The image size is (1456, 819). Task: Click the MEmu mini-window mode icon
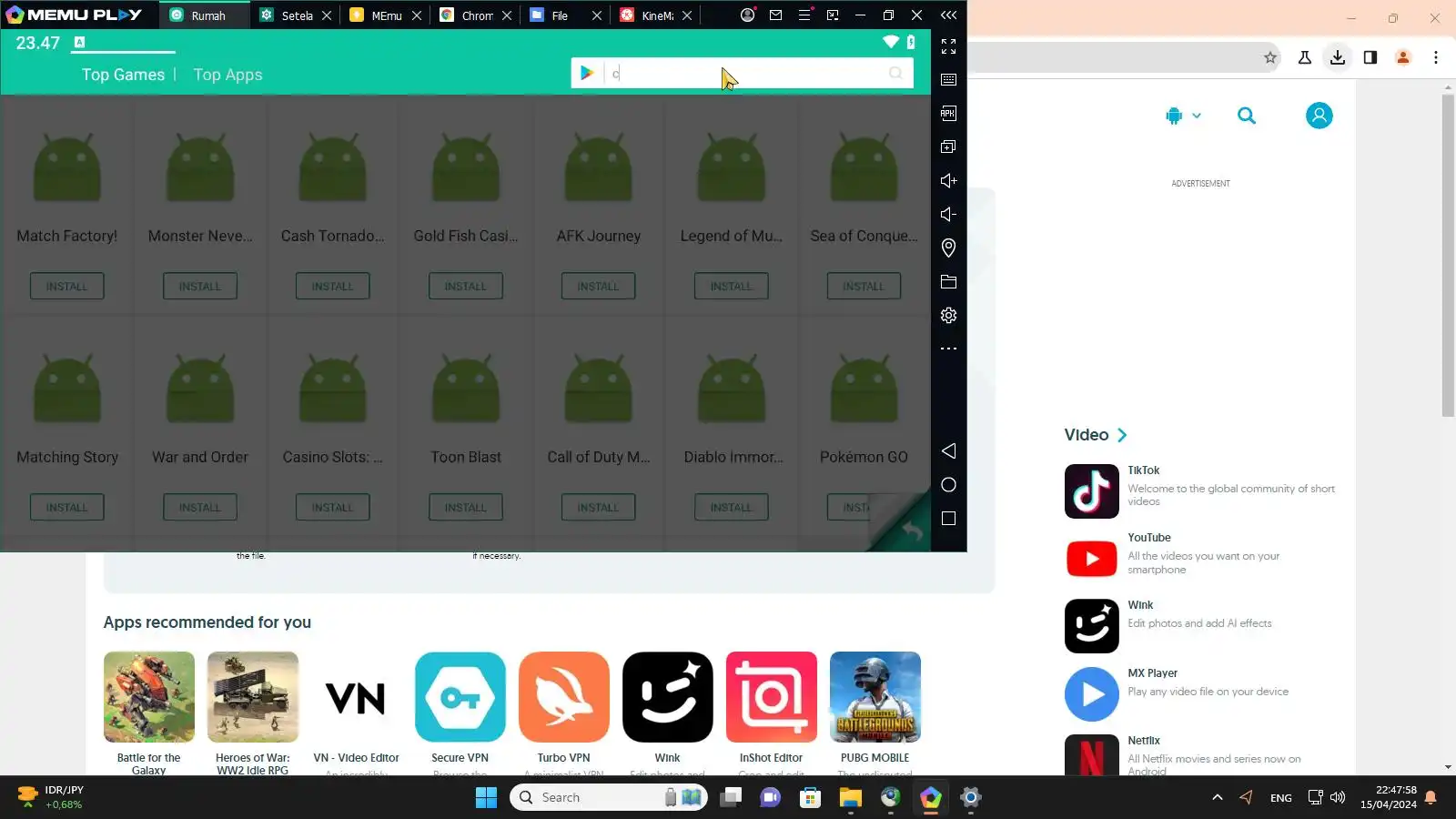coord(833,15)
